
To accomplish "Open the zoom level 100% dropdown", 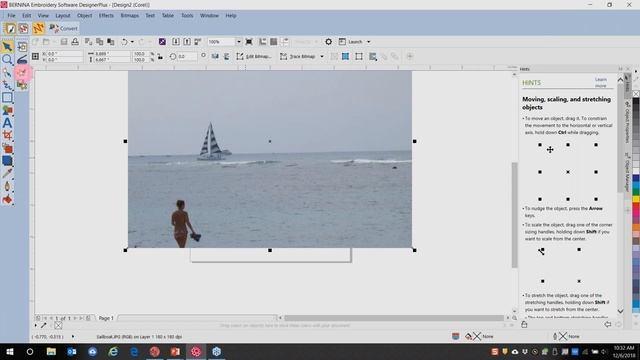I will coord(238,42).
